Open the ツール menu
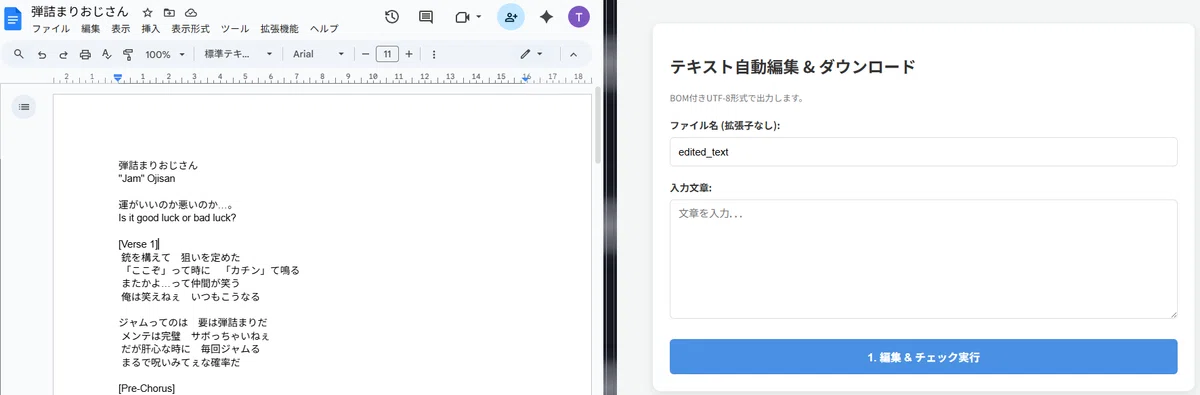The width and height of the screenshot is (1200, 395). click(x=235, y=29)
